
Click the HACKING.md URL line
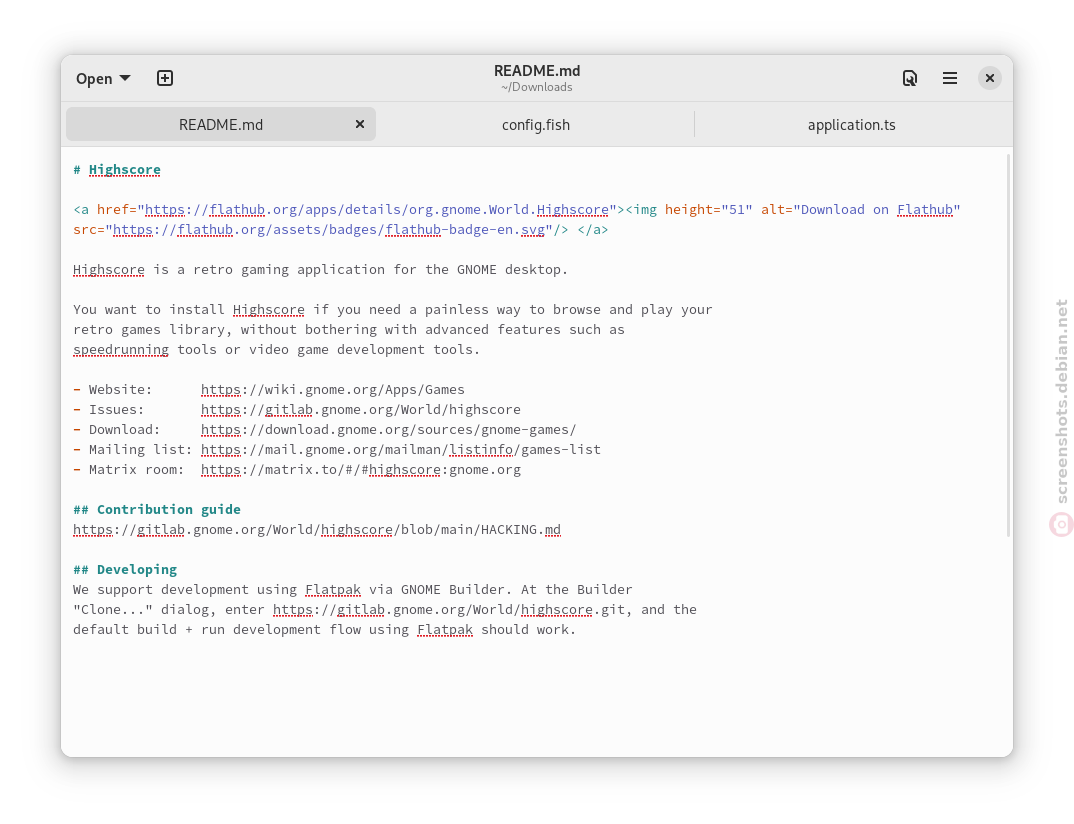317,529
